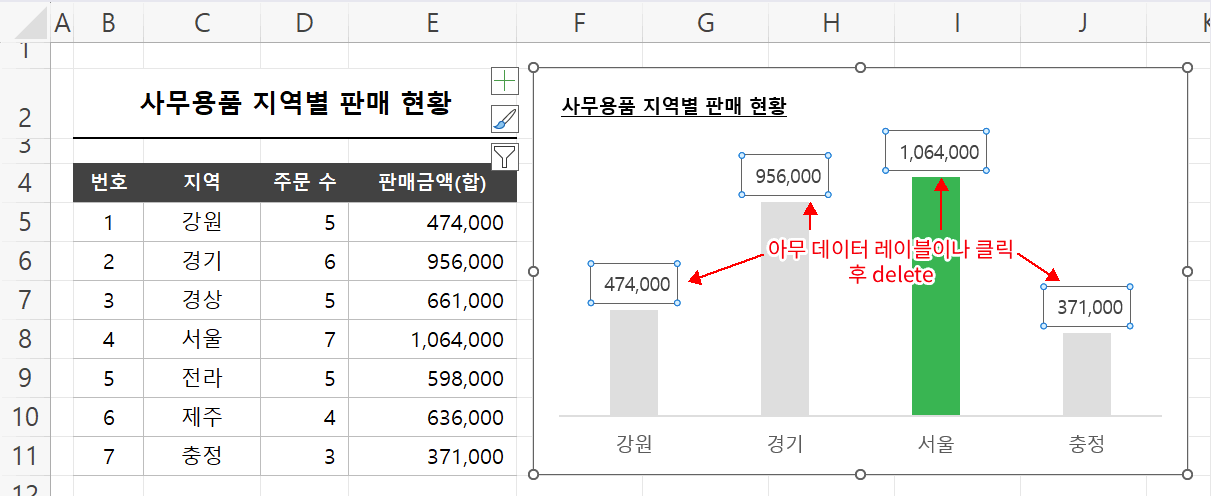Select column header D
Viewport: 1211px width, 496px height.
pos(305,22)
